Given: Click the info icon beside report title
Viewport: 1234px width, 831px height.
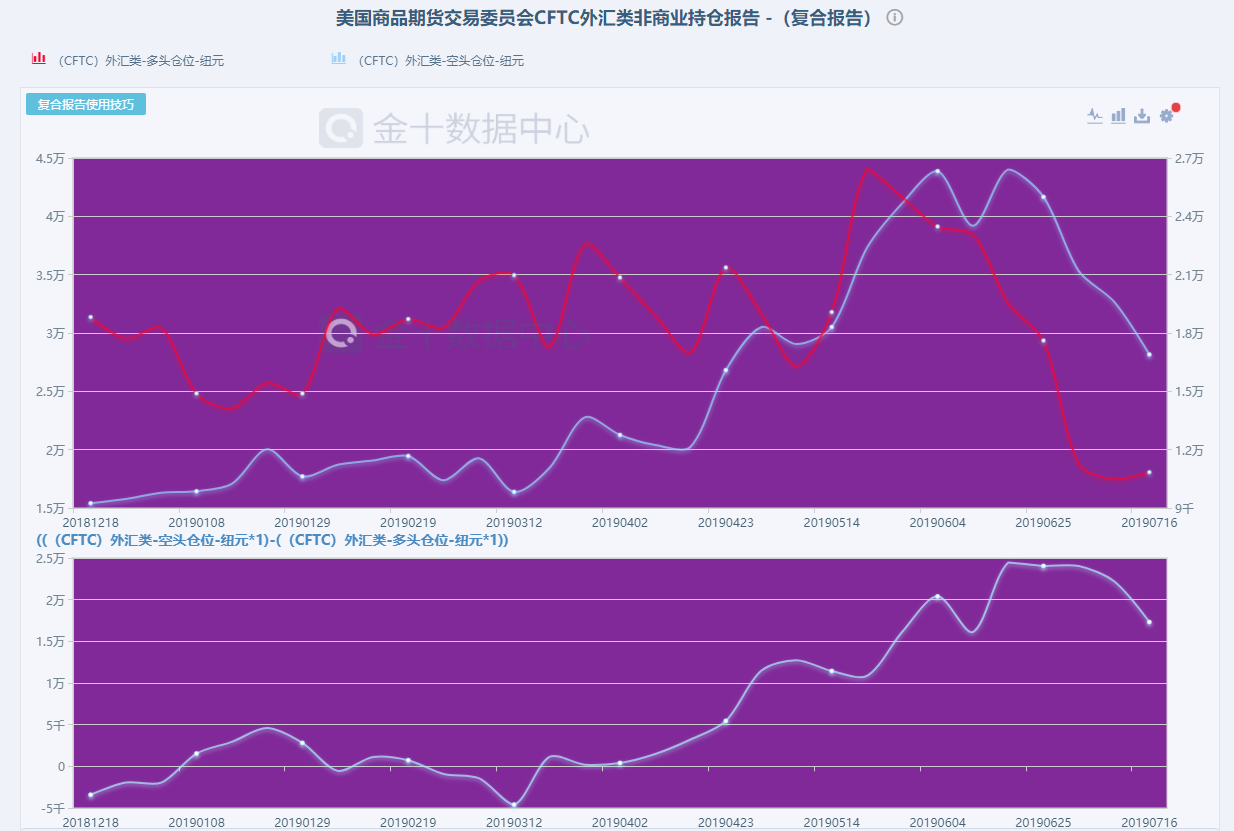Looking at the screenshot, I should tap(895, 18).
